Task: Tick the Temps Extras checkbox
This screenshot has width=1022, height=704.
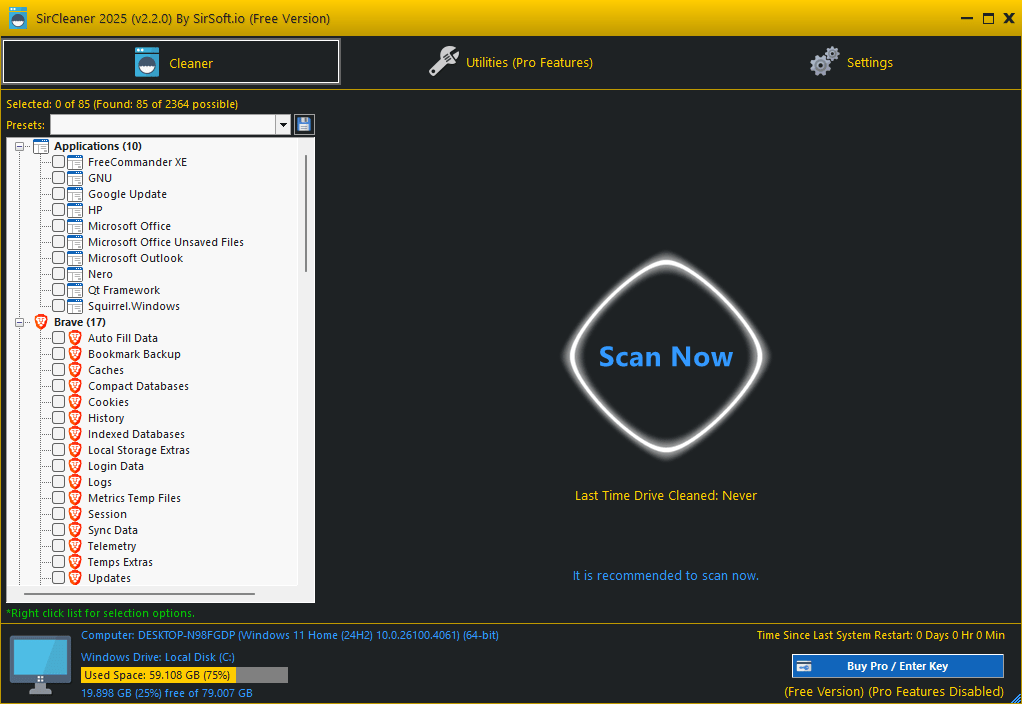Action: point(59,561)
